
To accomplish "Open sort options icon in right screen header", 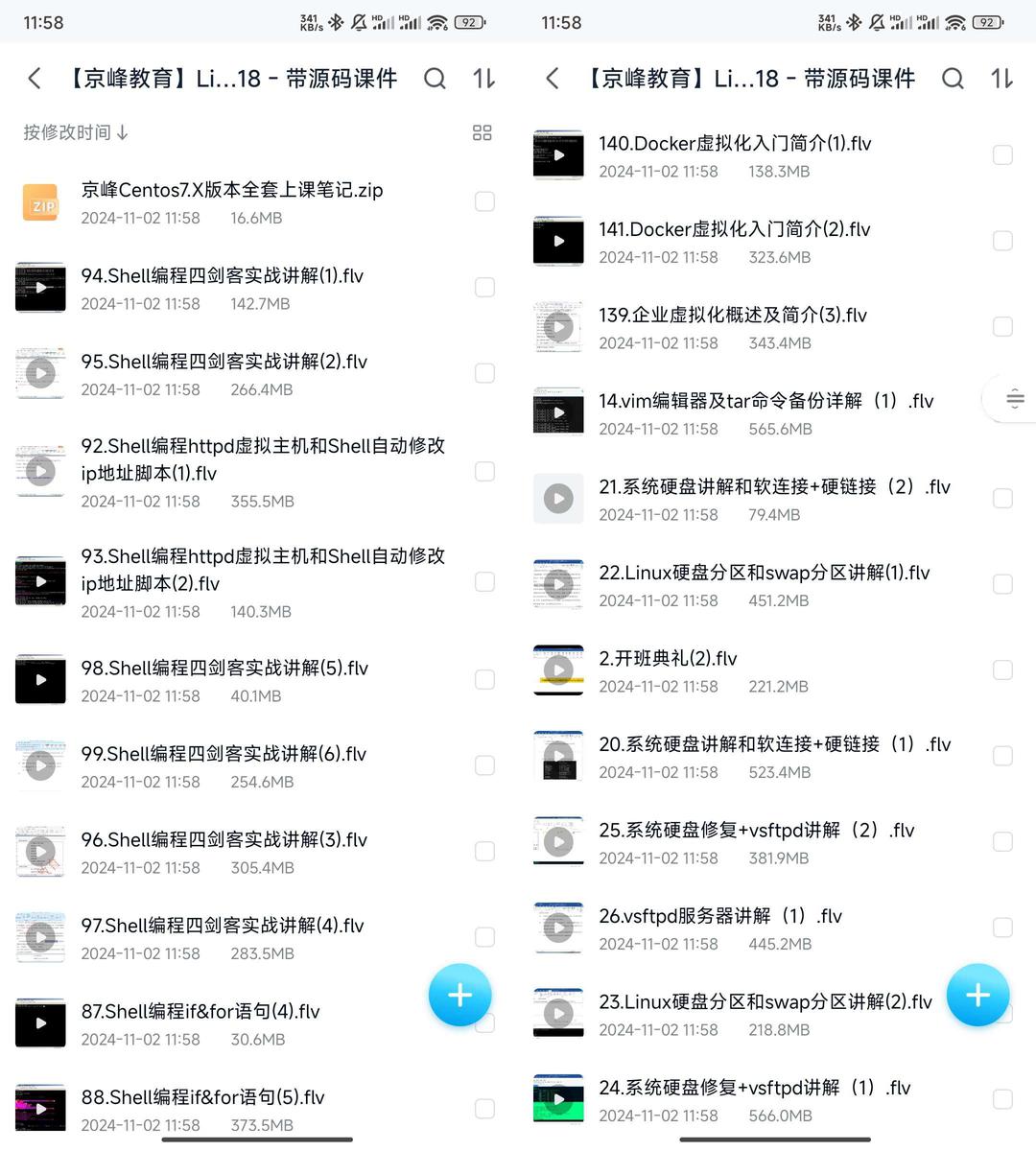I will [x=1001, y=79].
